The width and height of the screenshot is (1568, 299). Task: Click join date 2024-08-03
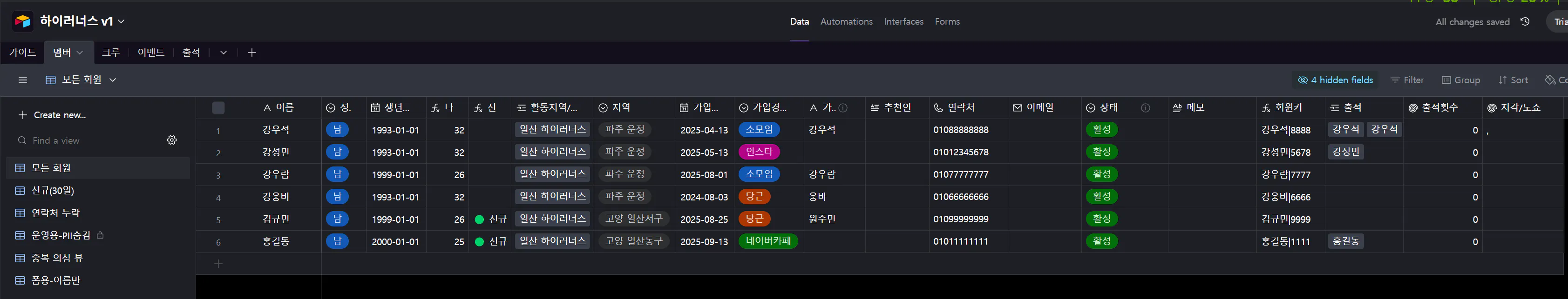pos(704,197)
